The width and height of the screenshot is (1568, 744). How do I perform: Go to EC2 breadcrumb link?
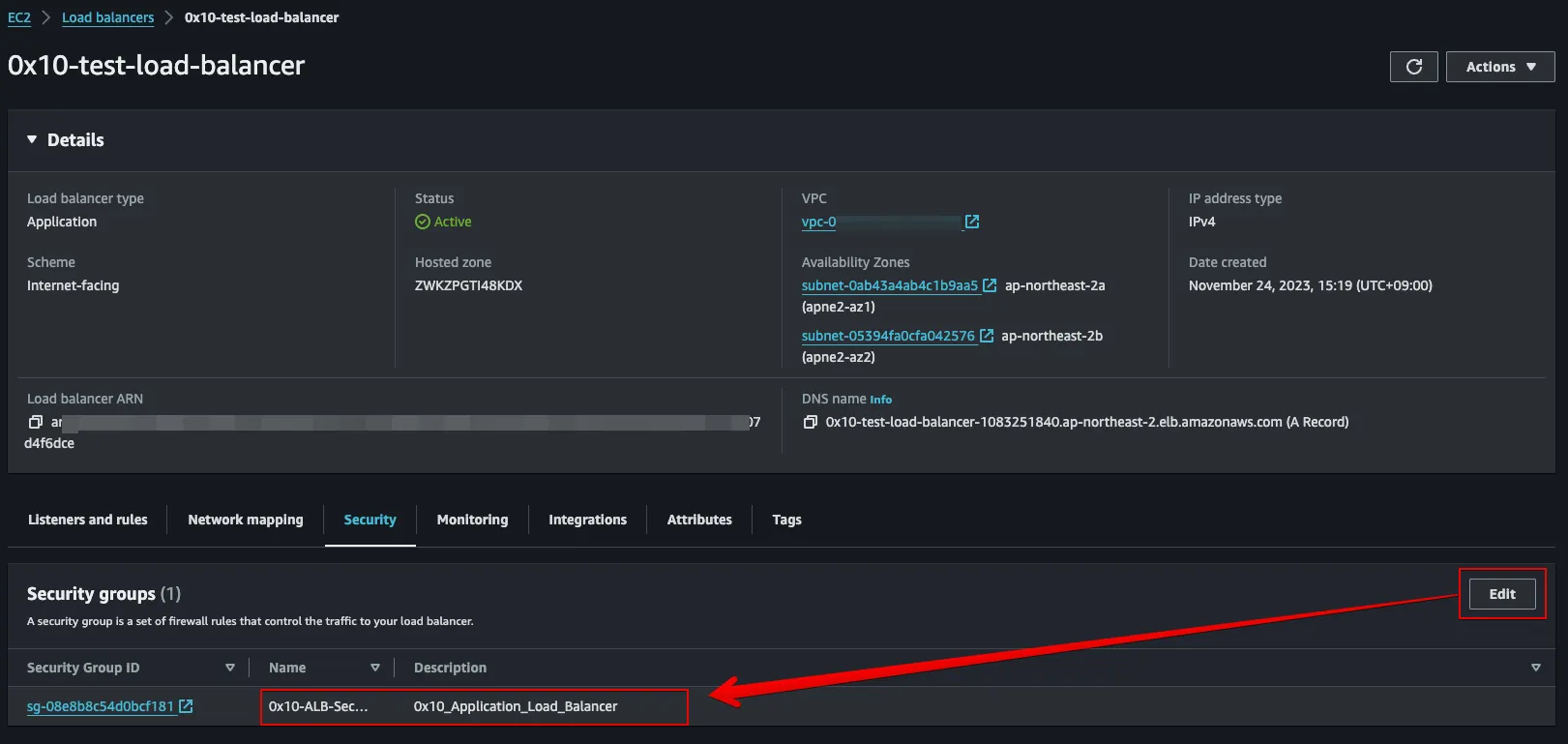click(19, 17)
